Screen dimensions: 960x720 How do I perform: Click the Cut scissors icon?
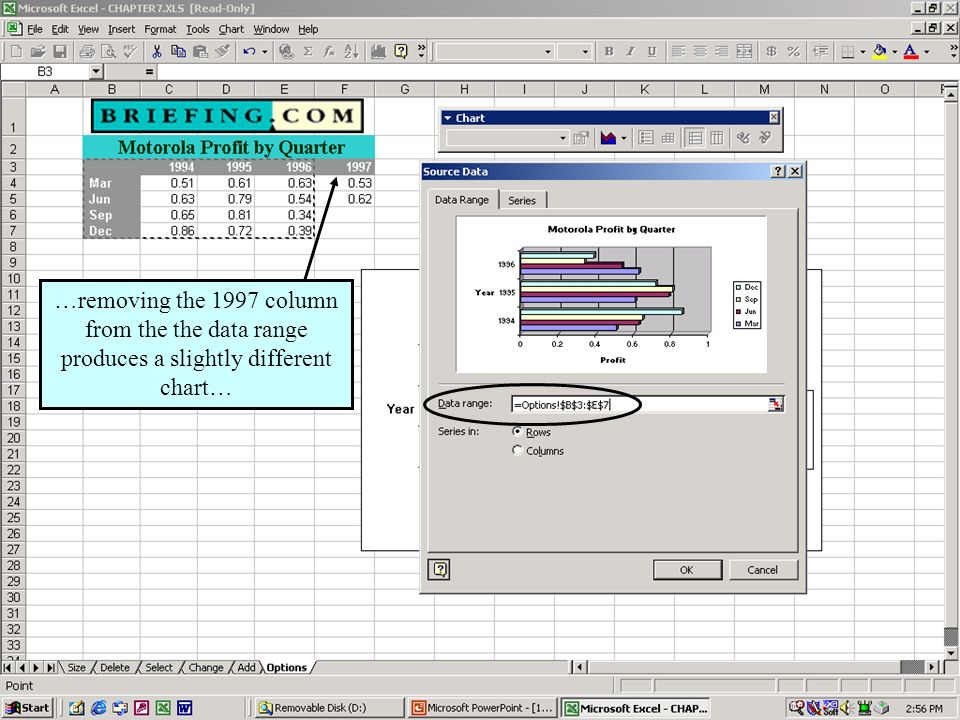[157, 51]
